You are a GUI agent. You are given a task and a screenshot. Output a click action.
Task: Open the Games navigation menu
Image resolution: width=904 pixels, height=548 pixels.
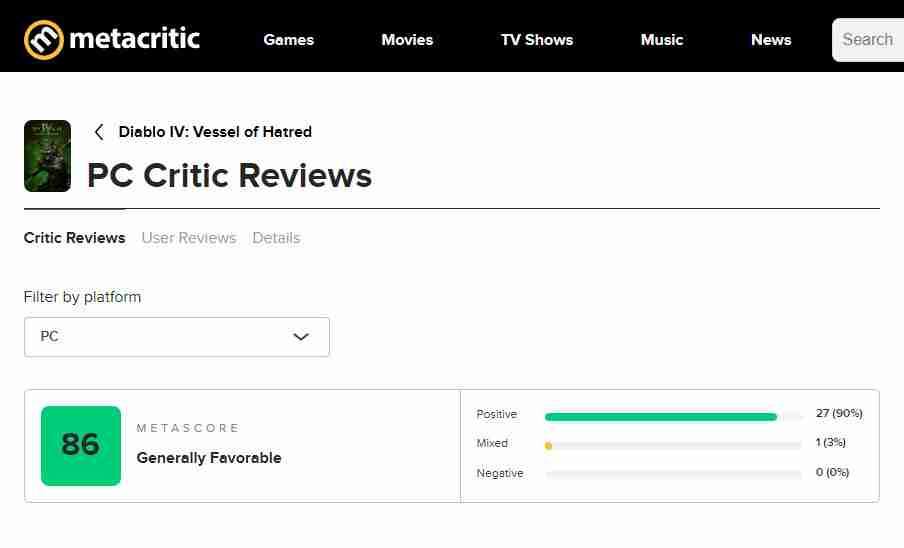[x=289, y=40]
